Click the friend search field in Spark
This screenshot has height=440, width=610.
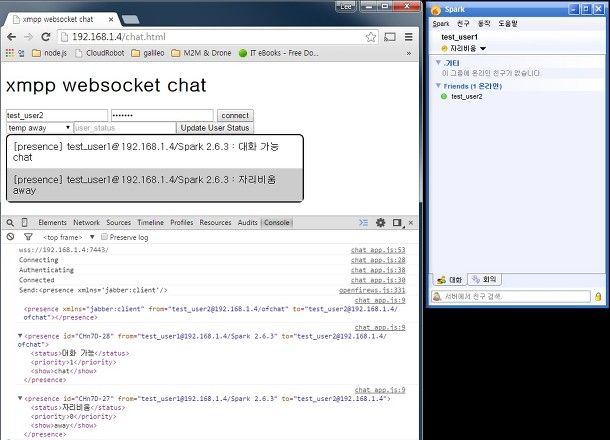pos(511,296)
